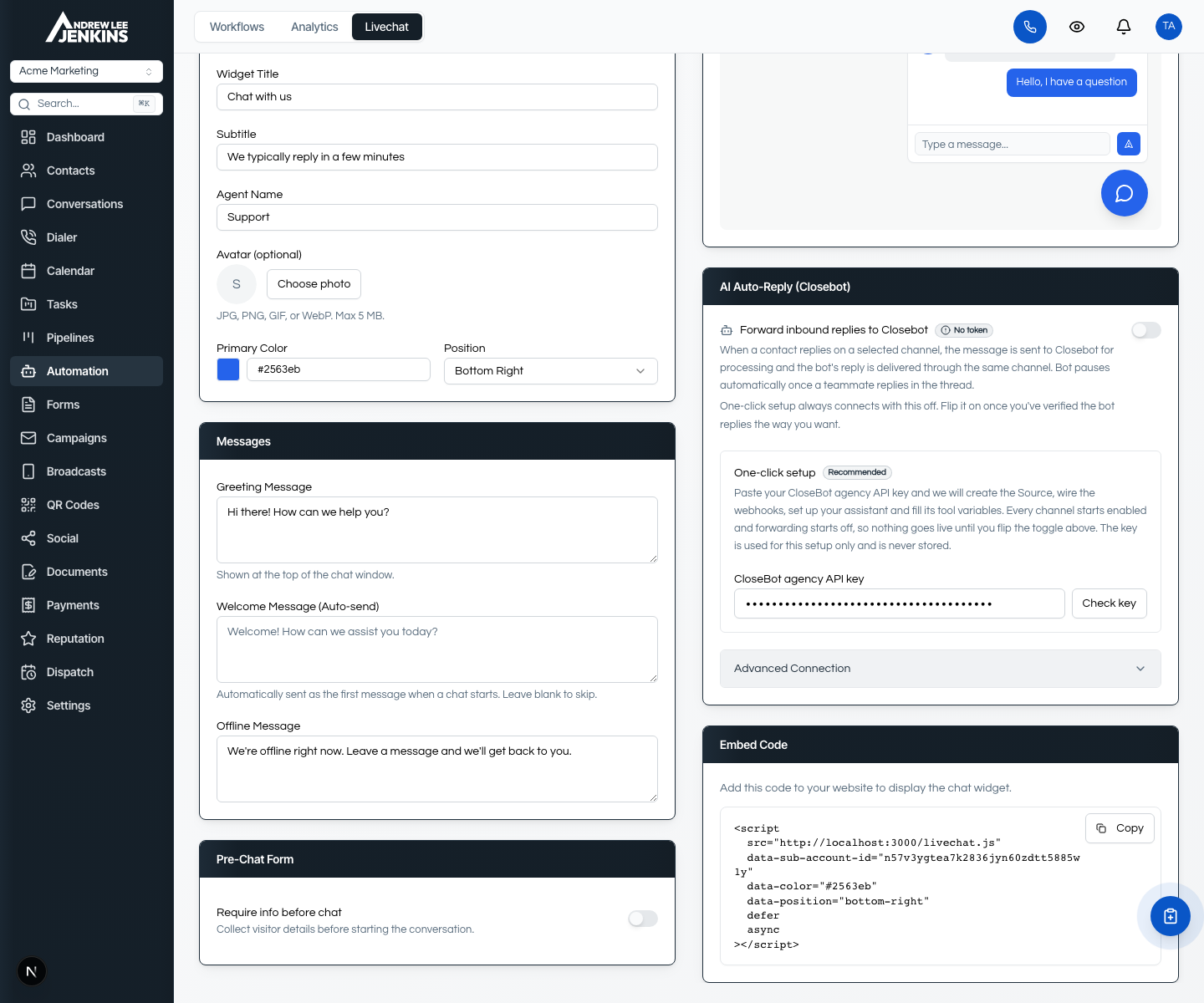Viewport: 1204px width, 1003px height.
Task: Open the Acme Marketing account switcher
Action: coord(86,71)
